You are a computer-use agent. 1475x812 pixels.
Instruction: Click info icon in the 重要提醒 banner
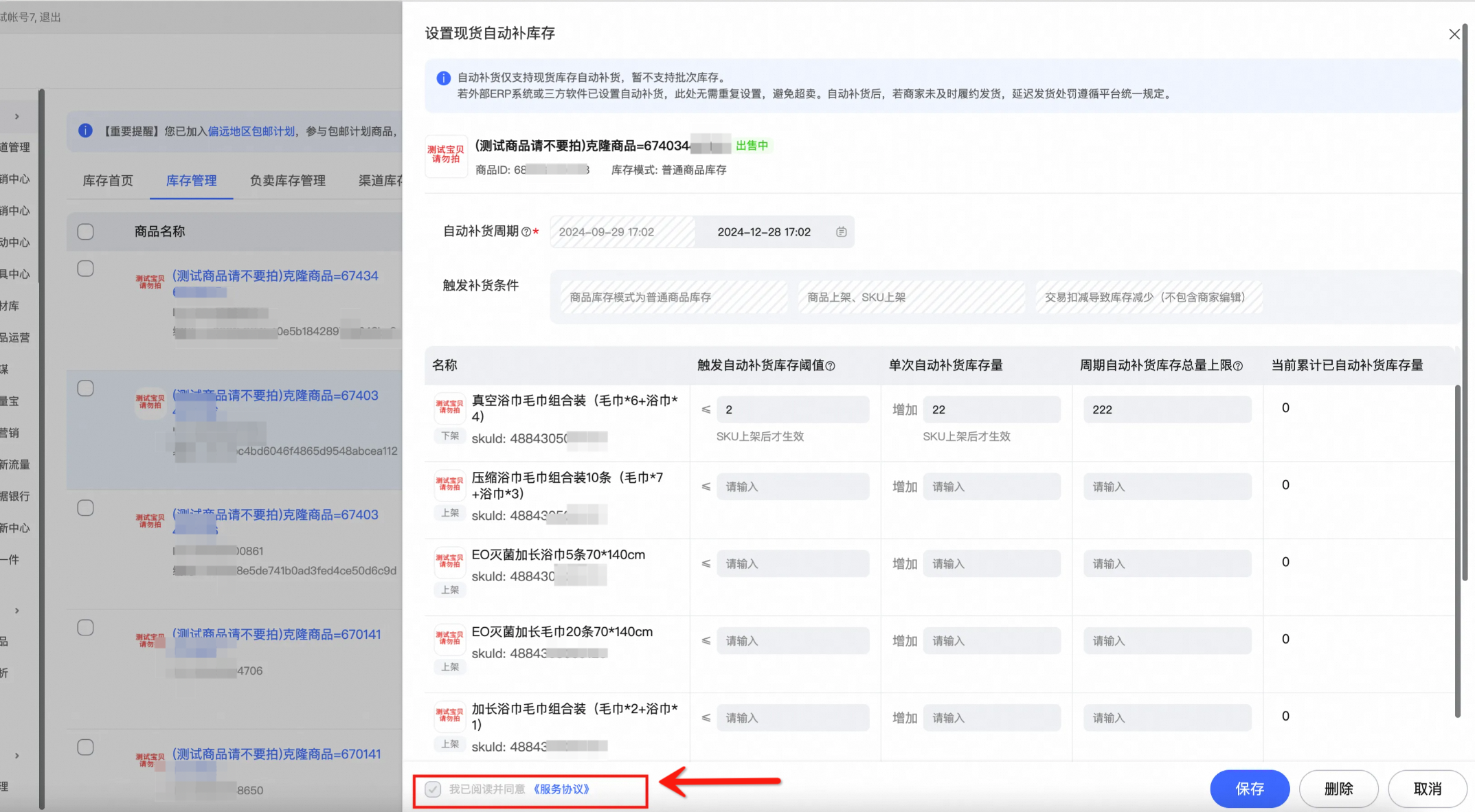[x=85, y=131]
